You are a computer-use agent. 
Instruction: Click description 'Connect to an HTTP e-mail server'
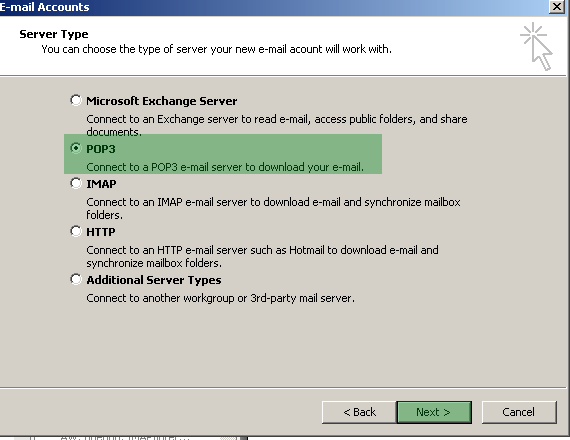[262, 256]
